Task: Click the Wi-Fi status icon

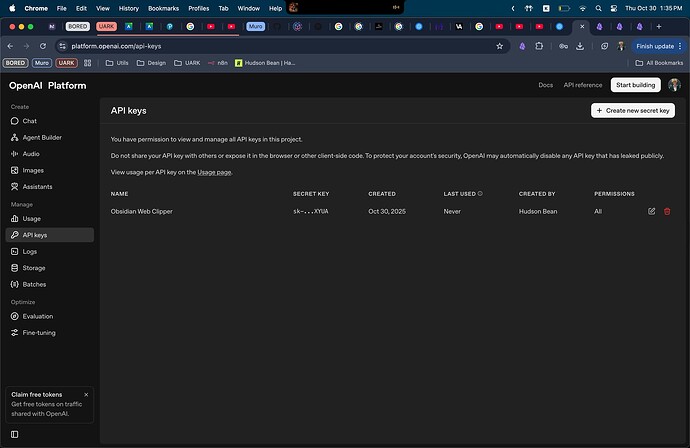Action: 583,8
